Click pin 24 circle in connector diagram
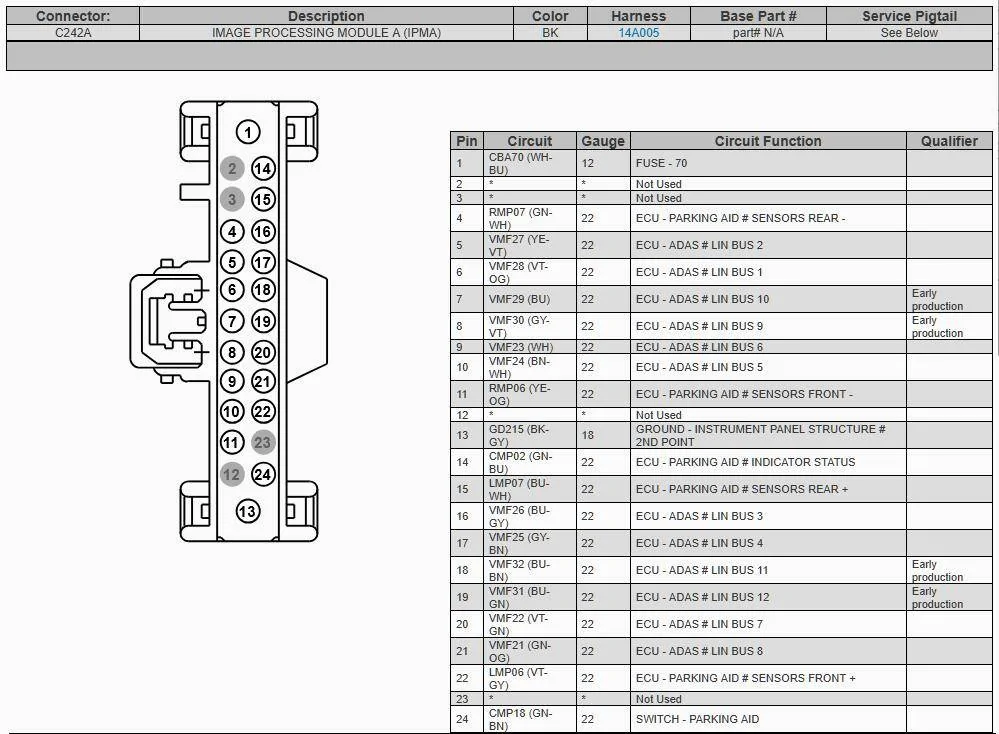 (263, 474)
